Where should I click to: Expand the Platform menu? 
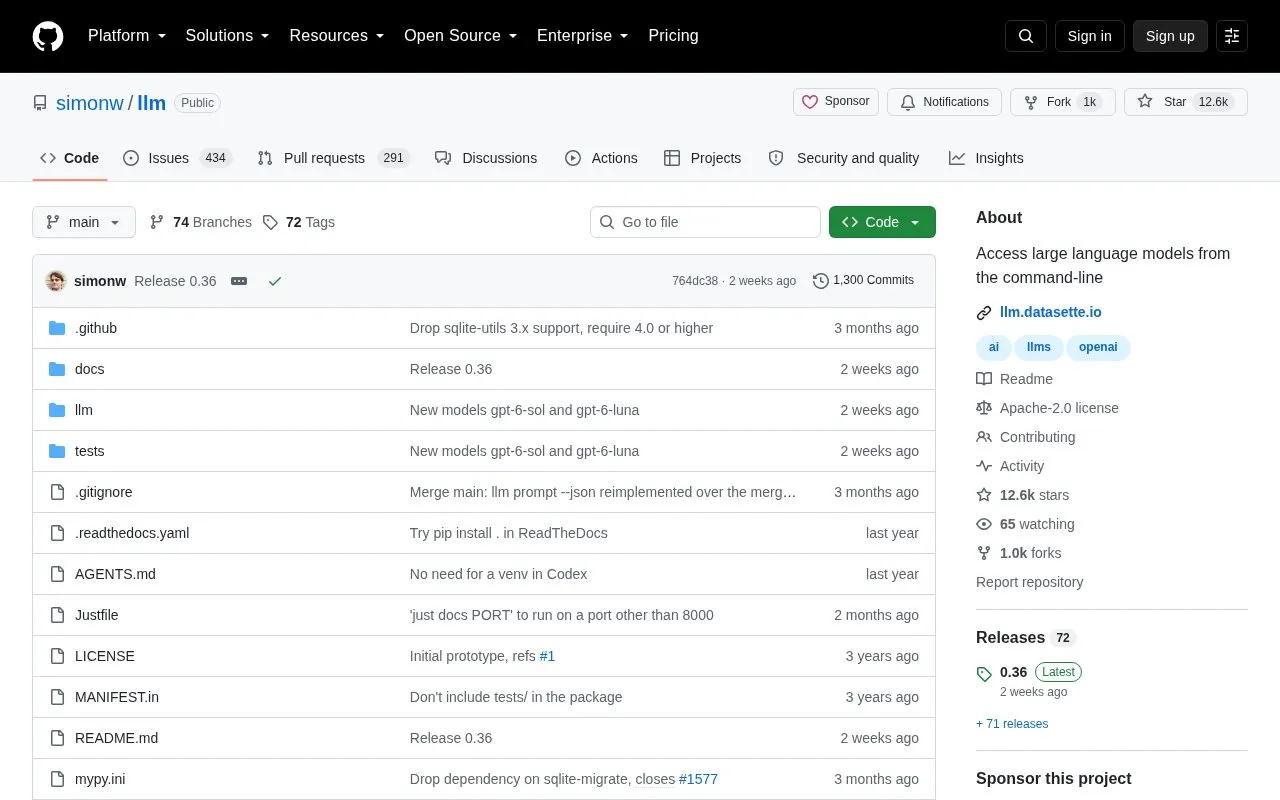pyautogui.click(x=127, y=36)
